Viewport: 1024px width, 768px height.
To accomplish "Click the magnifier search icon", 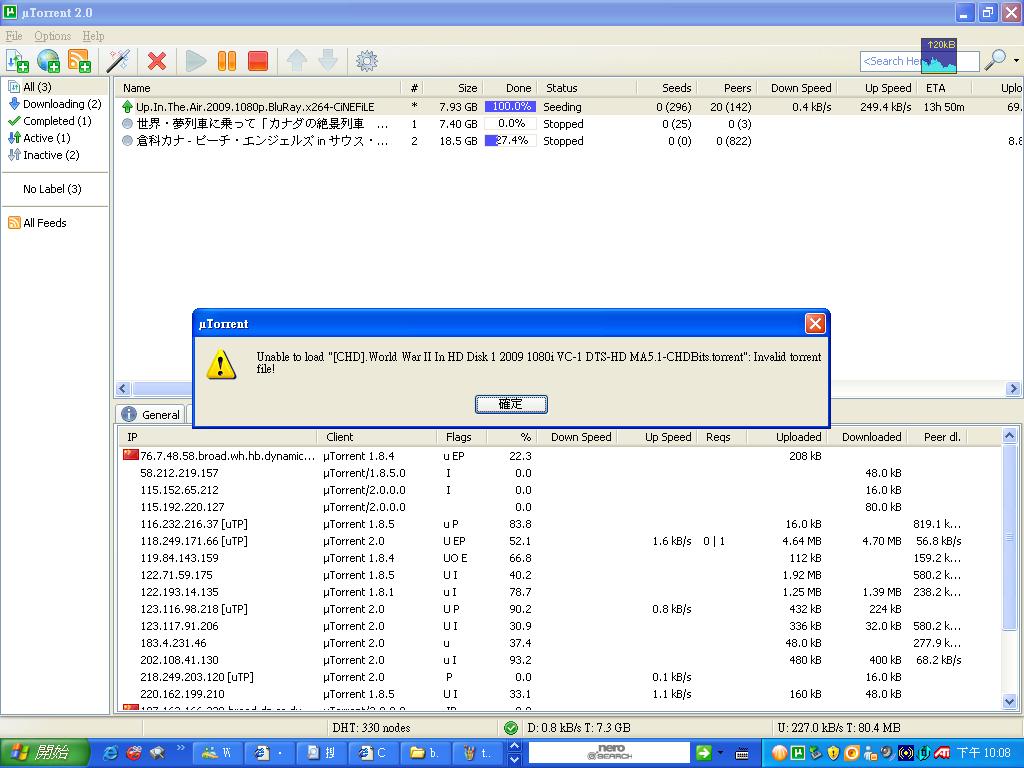I will click(995, 61).
